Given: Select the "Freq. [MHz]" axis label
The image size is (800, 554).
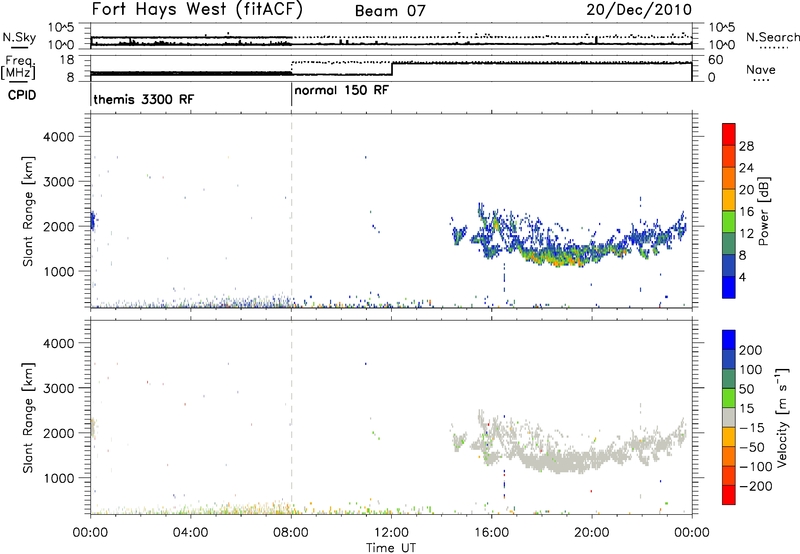Looking at the screenshot, I should (x=19, y=67).
